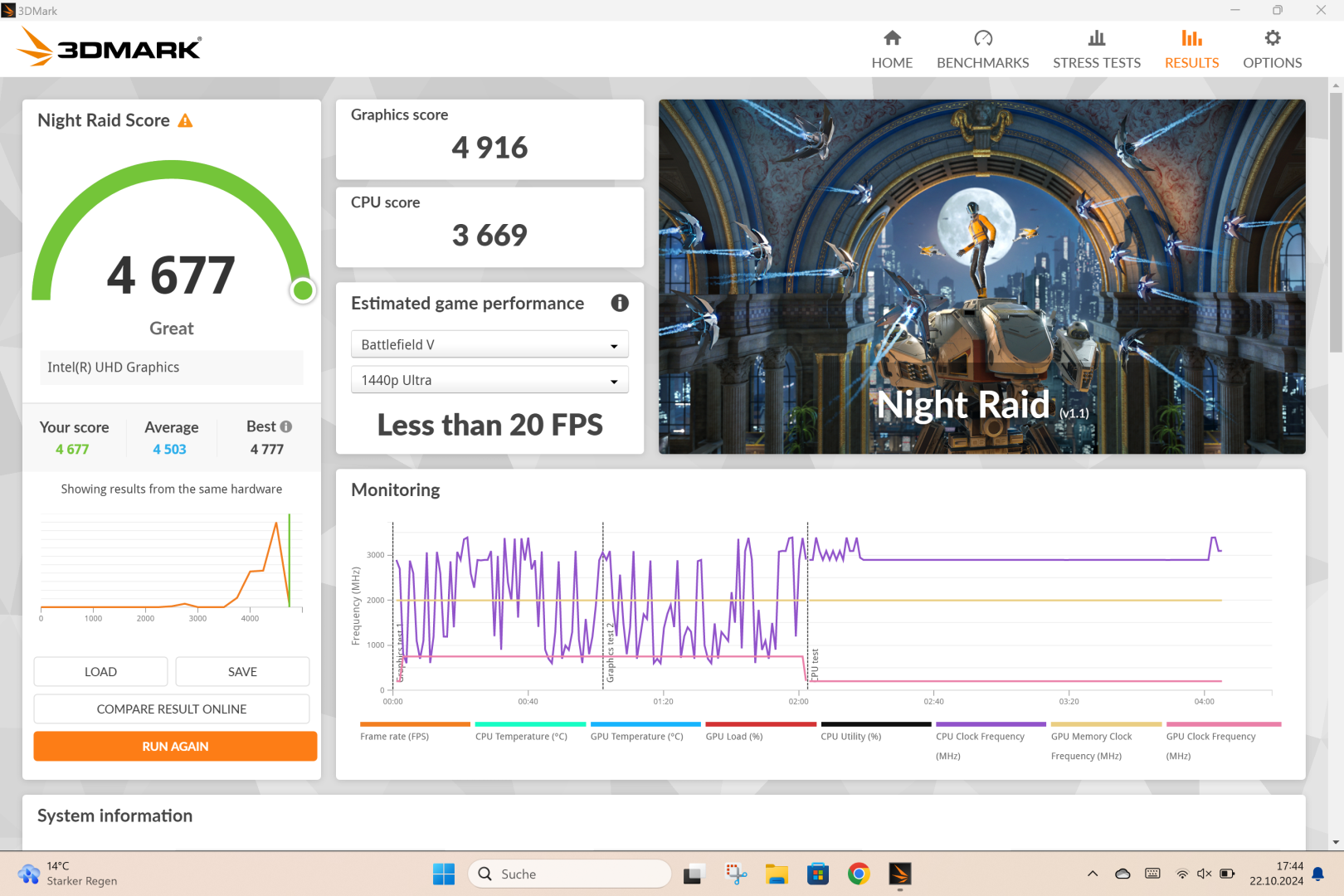Open the OPTIONS tab
1344x896 pixels.
[1272, 50]
